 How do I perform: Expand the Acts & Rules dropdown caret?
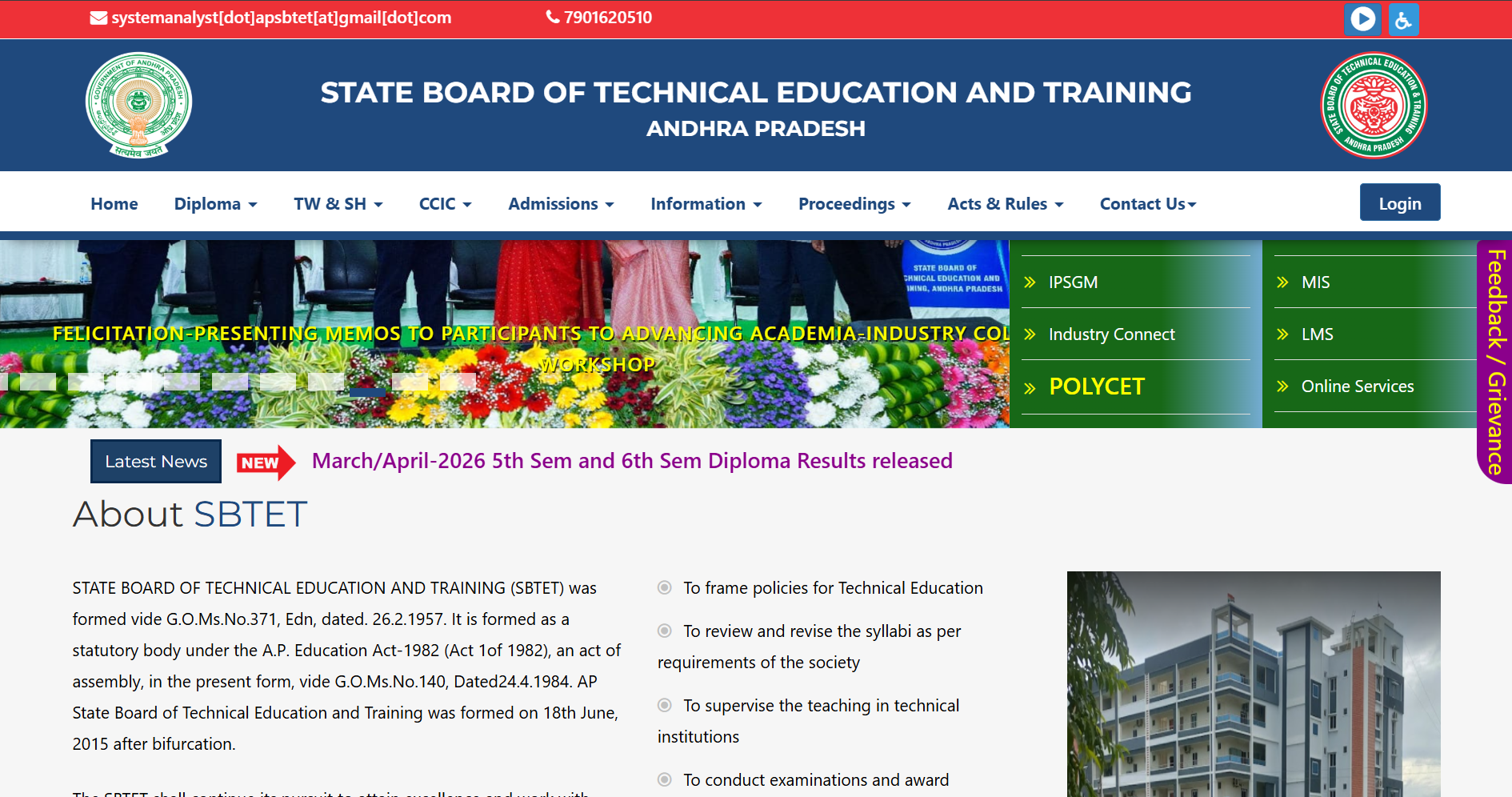(1059, 206)
